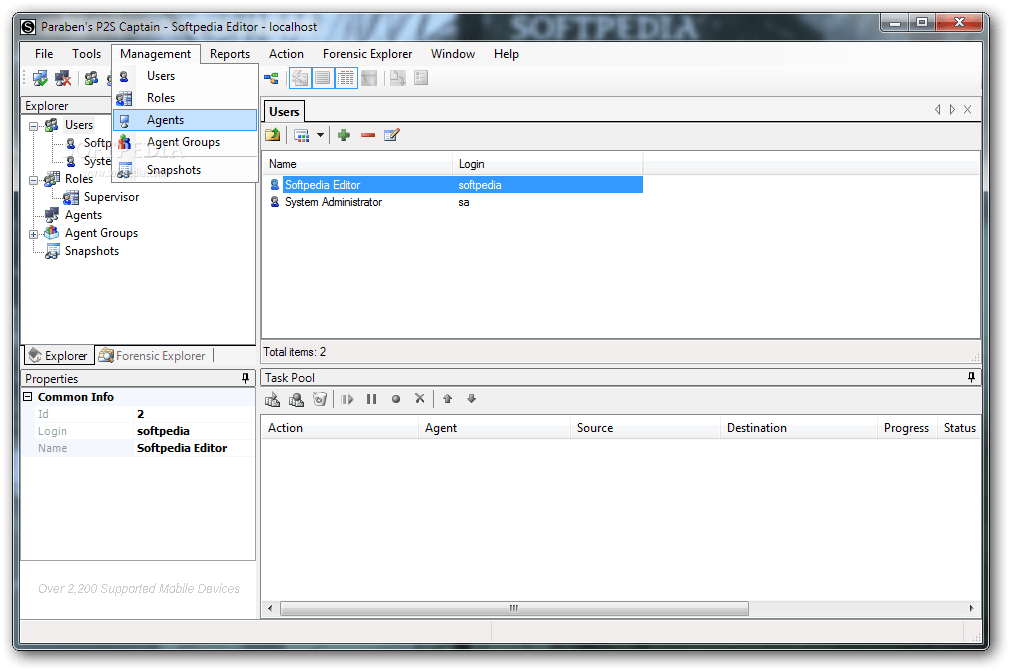Click the Progress column header in Task Pool
The height and width of the screenshot is (671, 1010).
pos(906,428)
